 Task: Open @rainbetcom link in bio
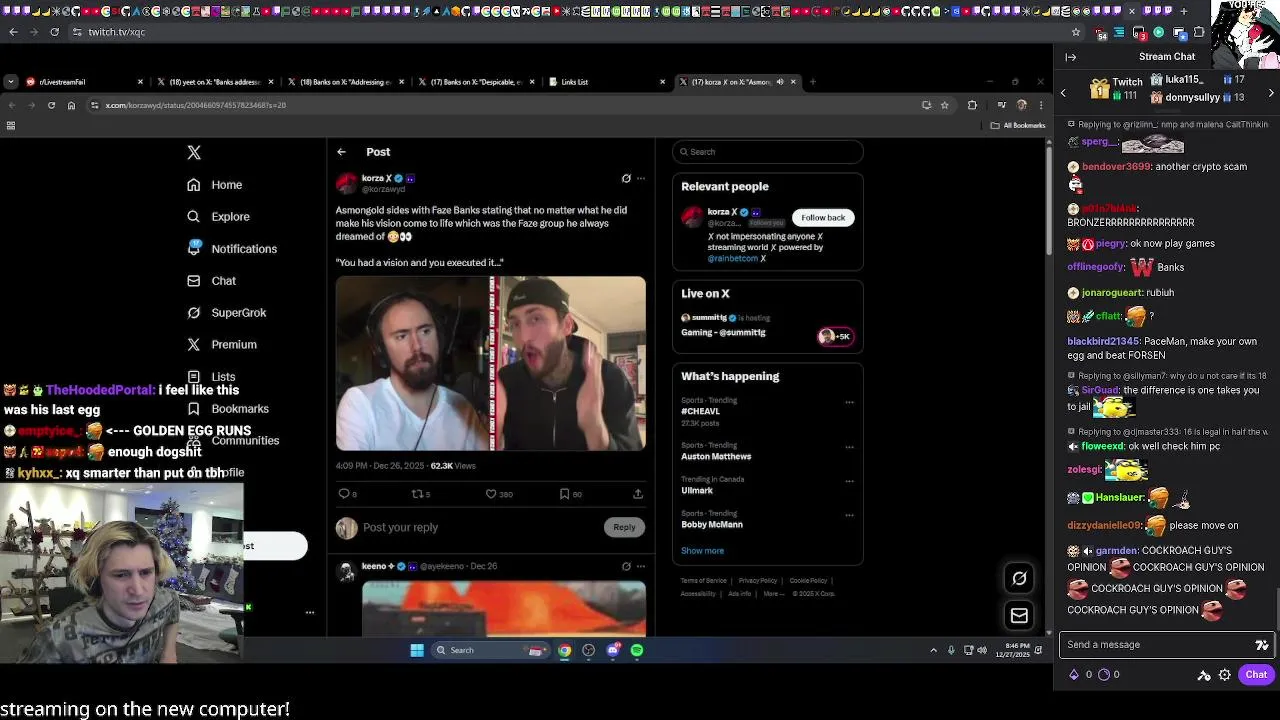pyautogui.click(x=733, y=259)
